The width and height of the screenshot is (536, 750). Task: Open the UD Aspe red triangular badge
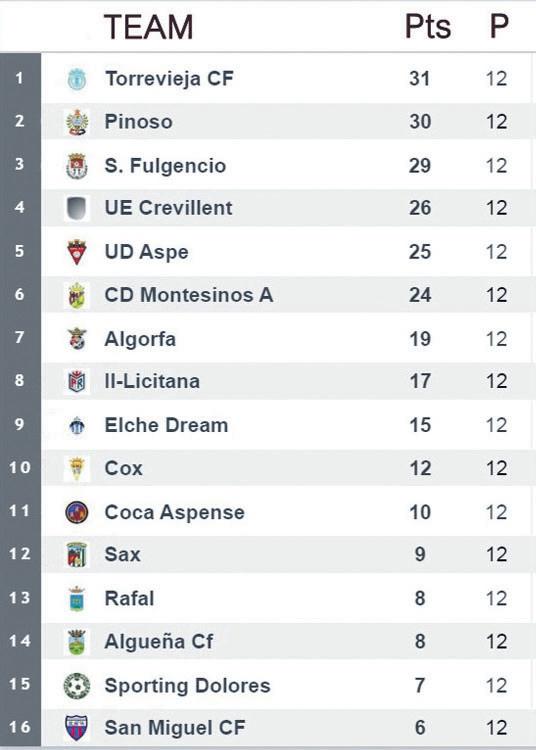tap(77, 252)
